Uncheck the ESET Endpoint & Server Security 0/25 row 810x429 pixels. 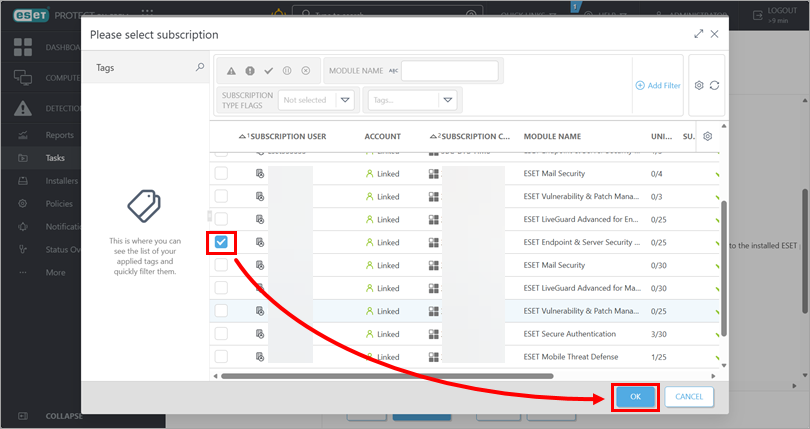coord(221,242)
